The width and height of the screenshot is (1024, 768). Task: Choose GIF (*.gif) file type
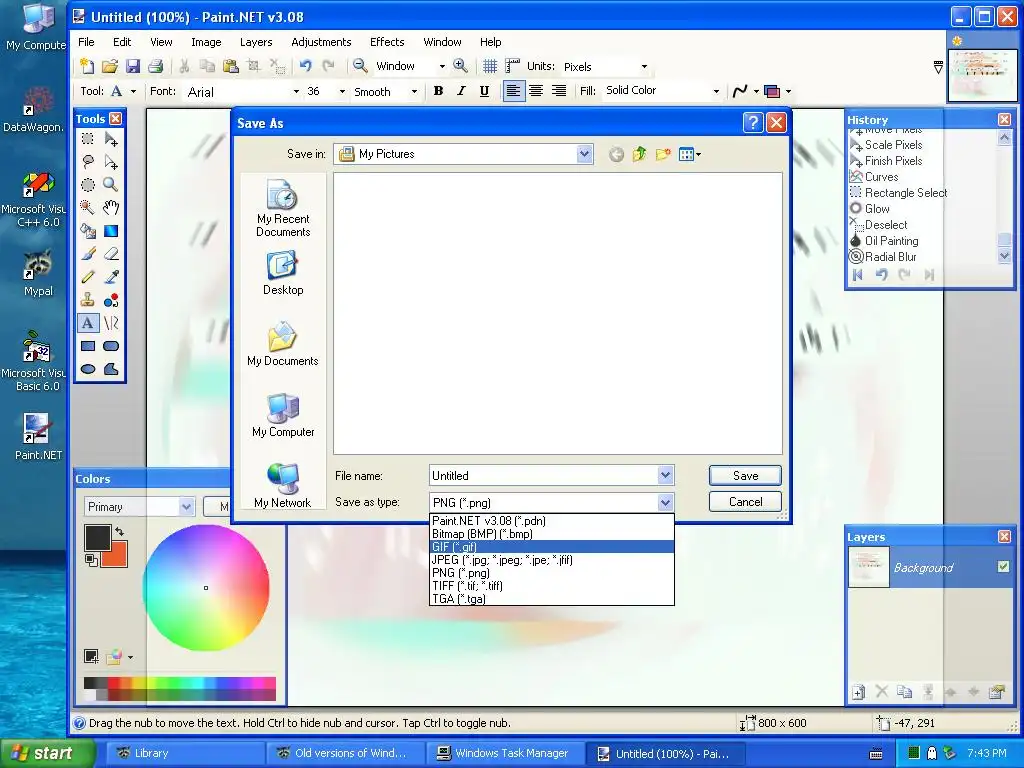(552, 547)
